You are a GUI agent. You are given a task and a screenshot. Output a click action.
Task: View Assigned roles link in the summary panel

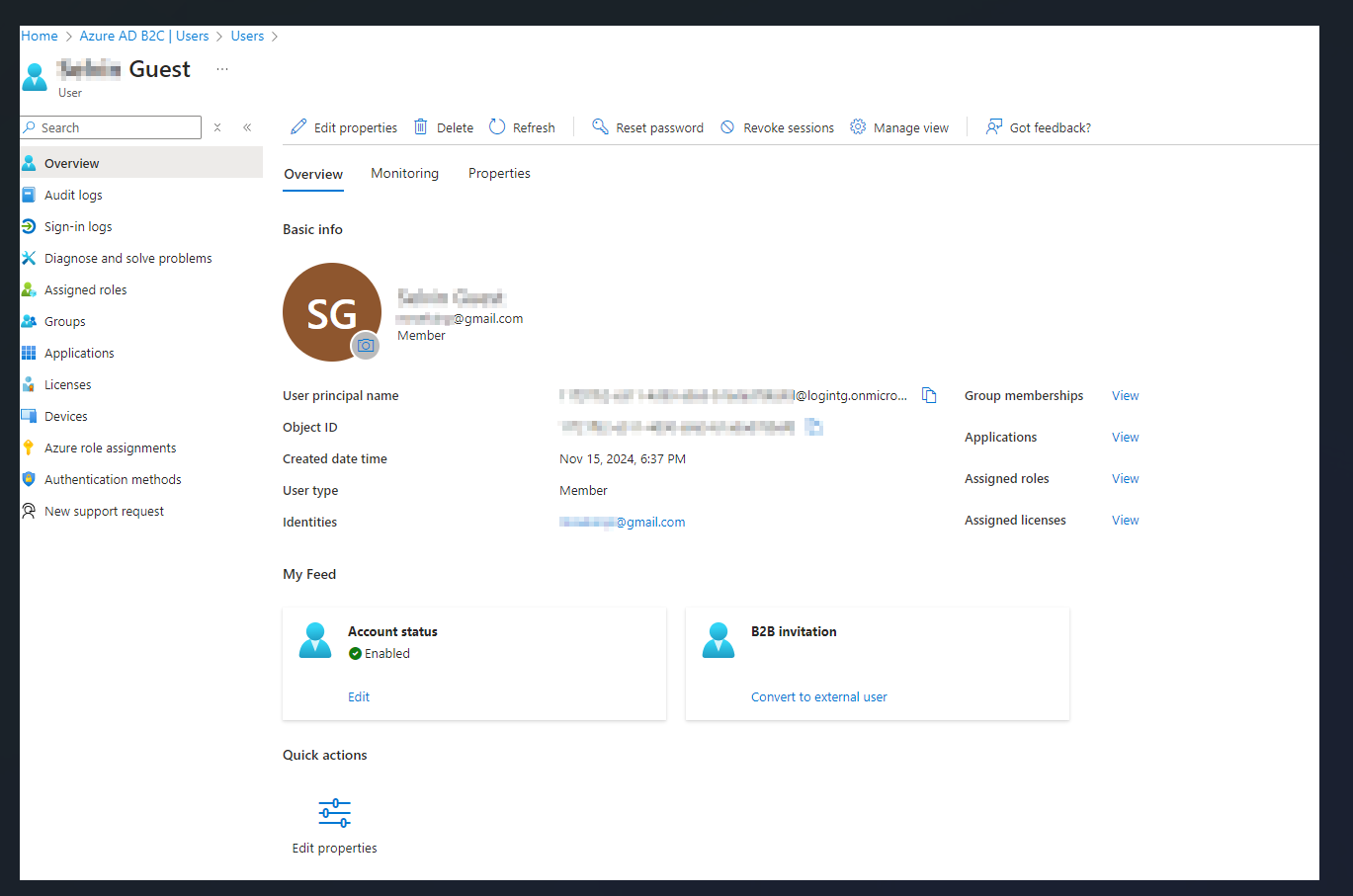tap(1125, 478)
